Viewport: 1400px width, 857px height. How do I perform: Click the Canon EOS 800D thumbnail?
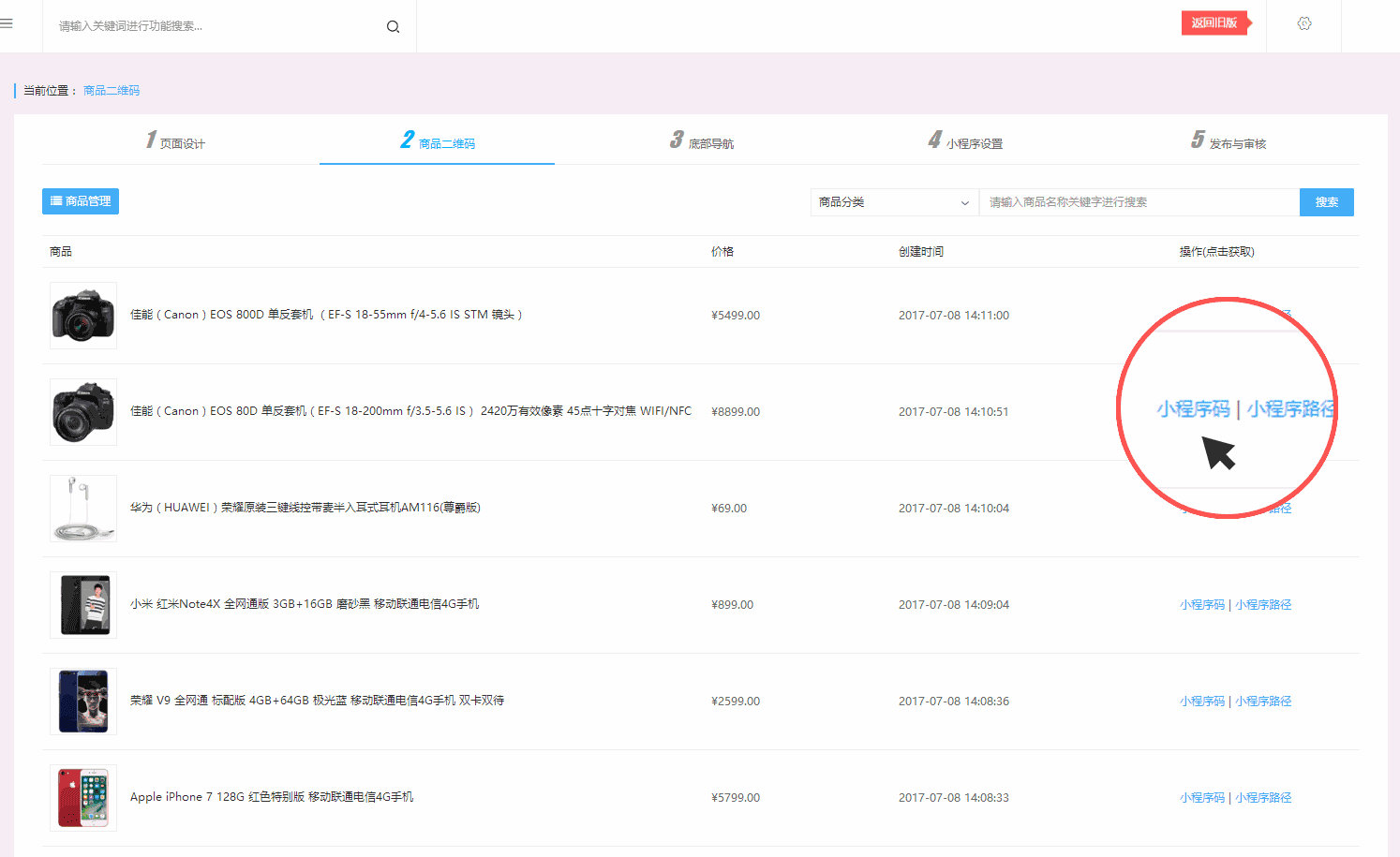coord(83,316)
